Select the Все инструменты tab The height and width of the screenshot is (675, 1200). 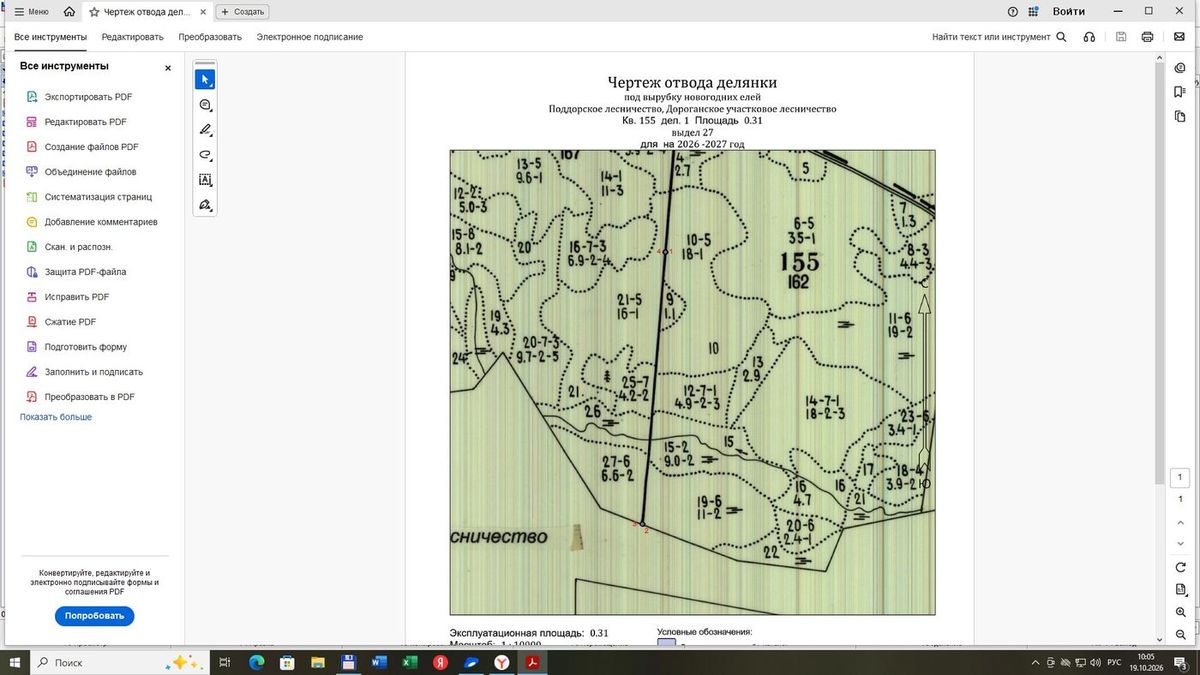(x=50, y=37)
